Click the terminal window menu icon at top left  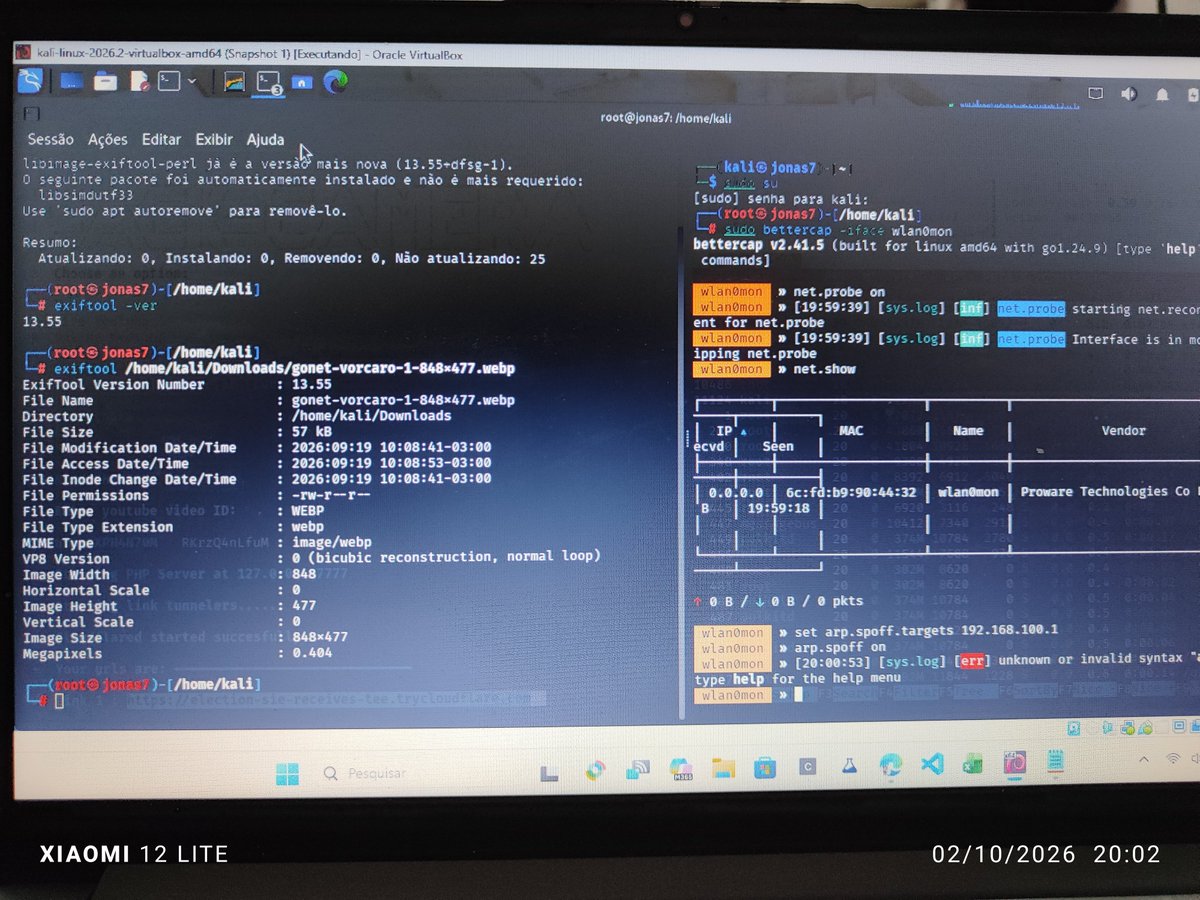[31, 113]
